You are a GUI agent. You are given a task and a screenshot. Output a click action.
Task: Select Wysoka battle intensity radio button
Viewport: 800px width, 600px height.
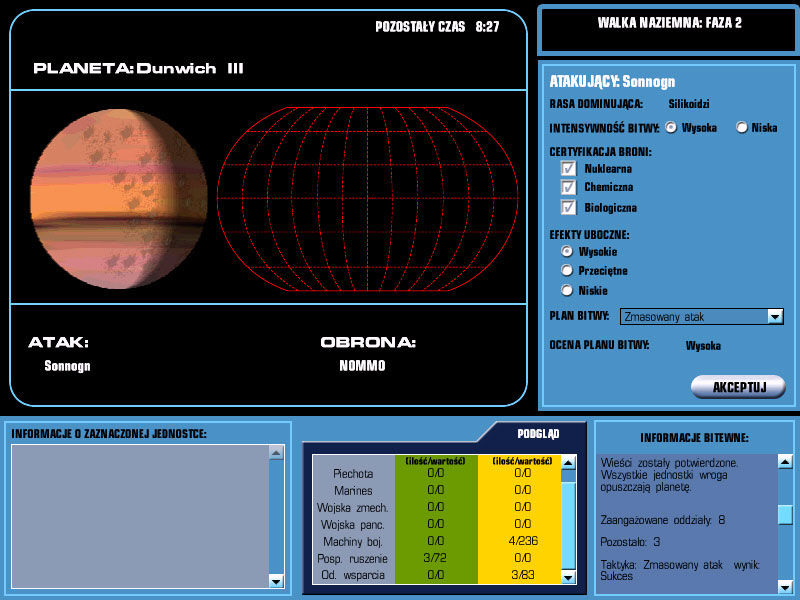671,128
